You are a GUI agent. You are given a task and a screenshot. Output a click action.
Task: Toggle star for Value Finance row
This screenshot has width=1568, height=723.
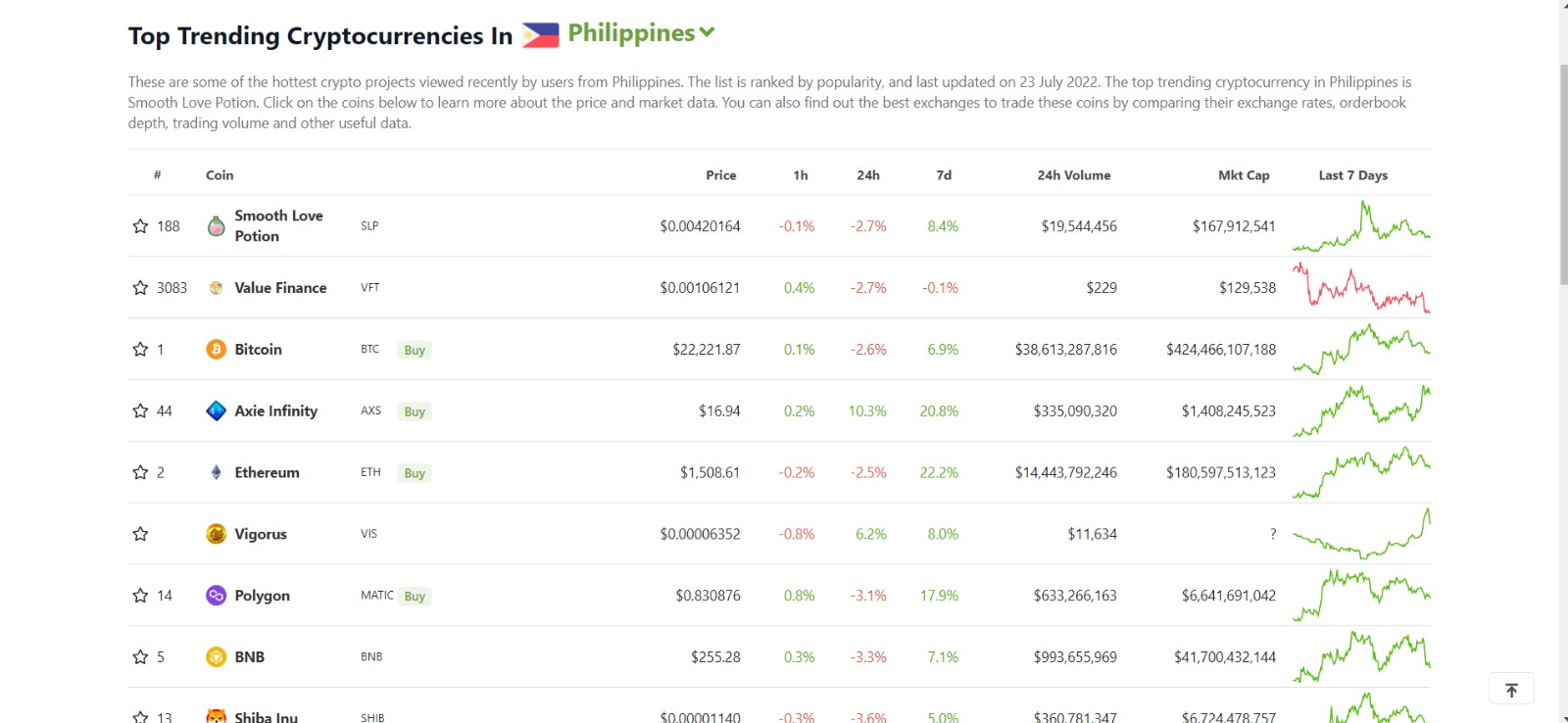point(140,288)
